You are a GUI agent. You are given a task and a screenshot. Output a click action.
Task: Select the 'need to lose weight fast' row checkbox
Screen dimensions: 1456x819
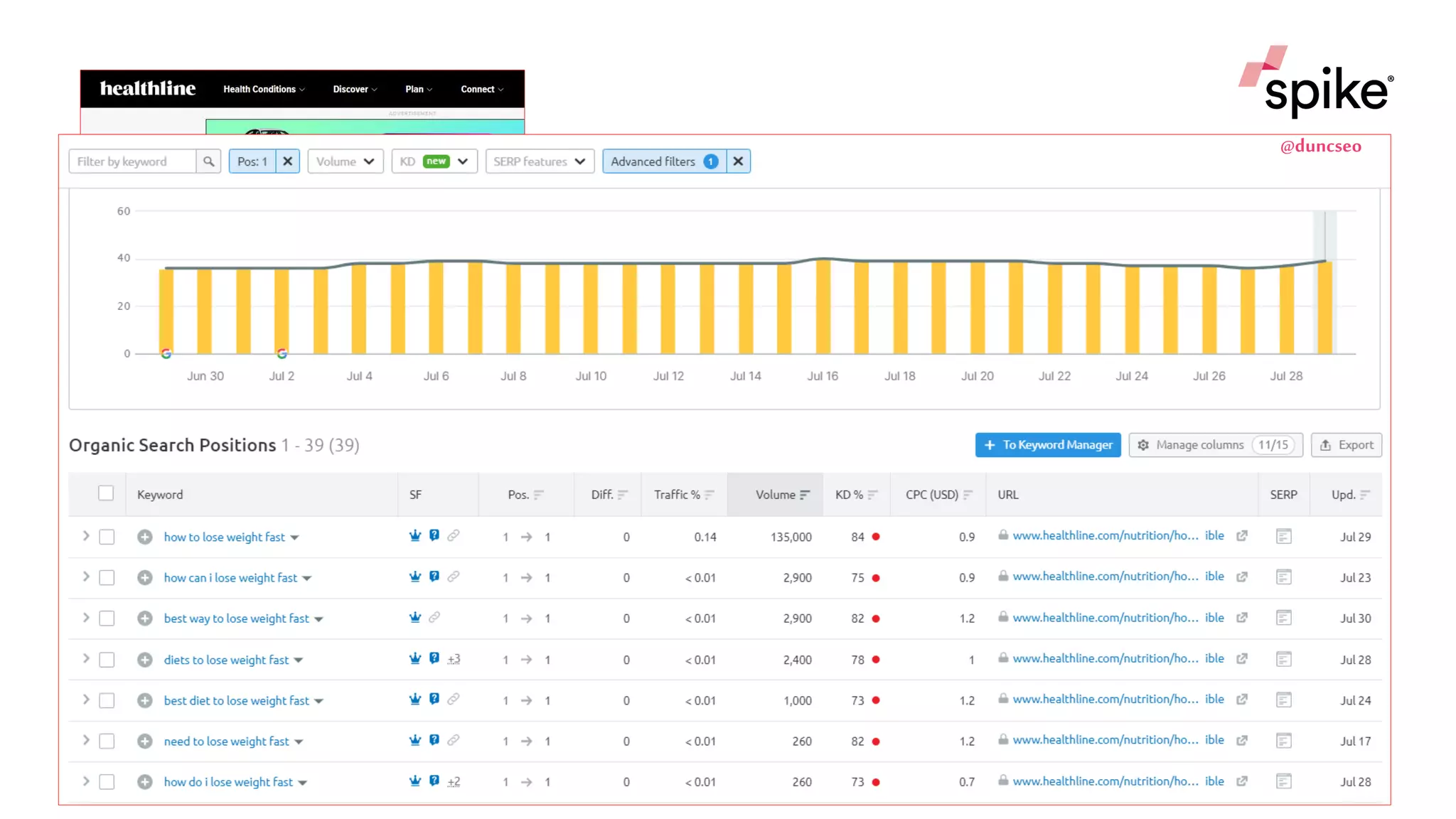coord(107,742)
